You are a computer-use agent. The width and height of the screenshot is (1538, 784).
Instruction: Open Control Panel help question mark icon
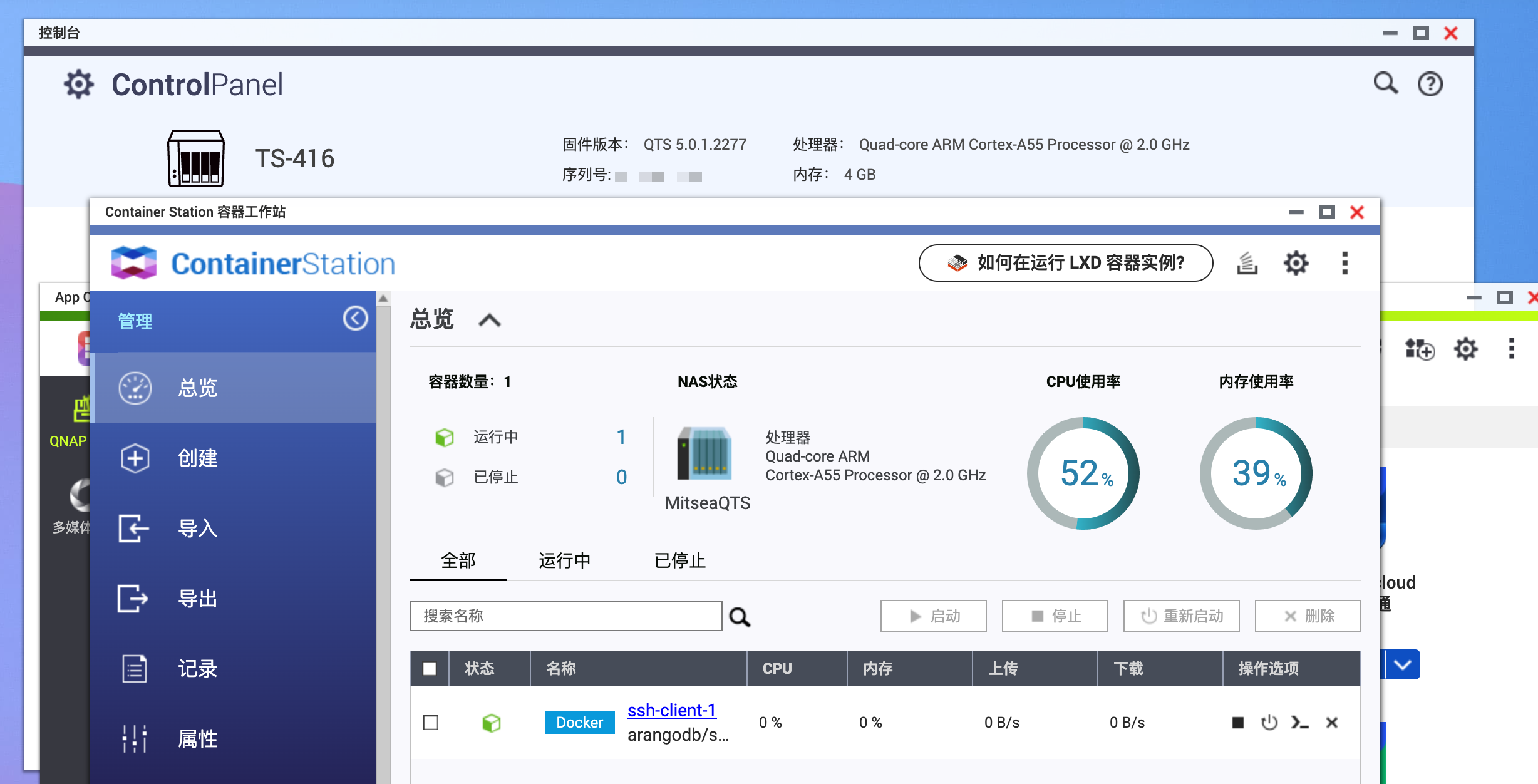pyautogui.click(x=1430, y=84)
